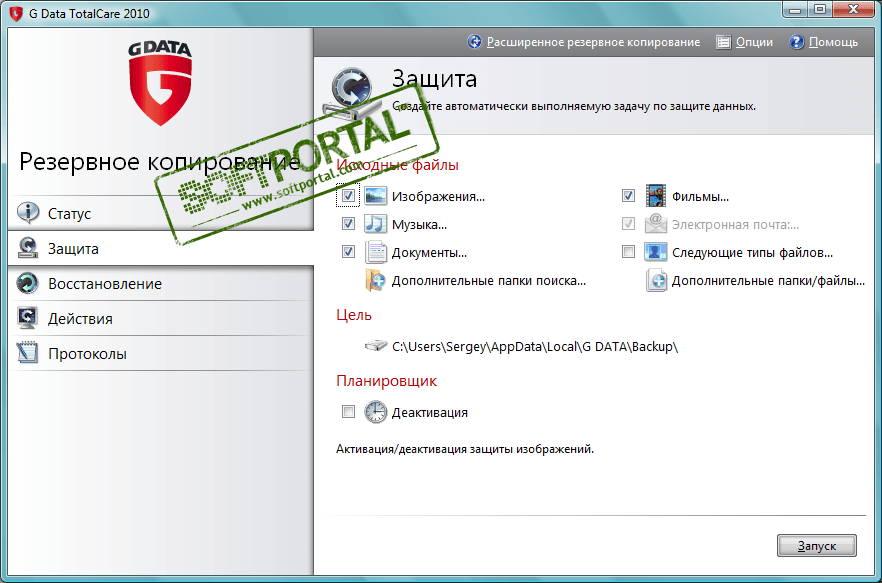The image size is (882, 583).
Task: Open the Помощь link
Action: (x=833, y=42)
